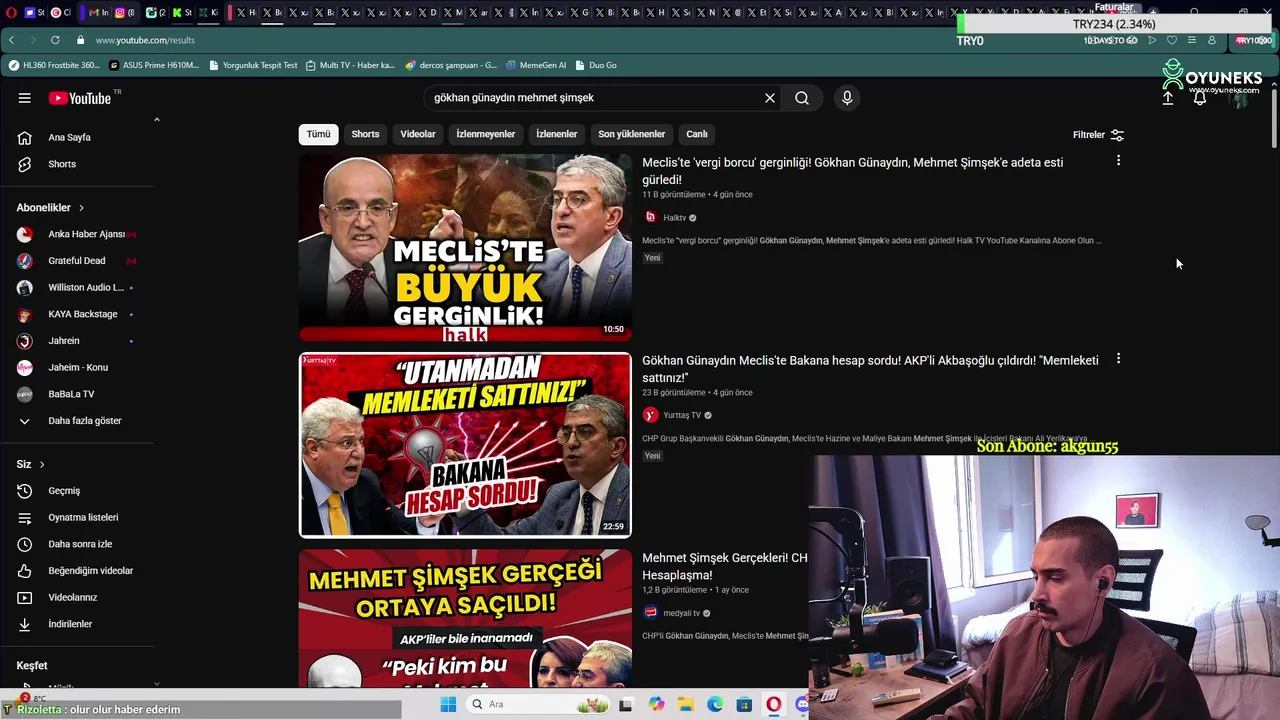The image size is (1280, 720).
Task: Select the Shorts filter chip
Action: tap(365, 134)
